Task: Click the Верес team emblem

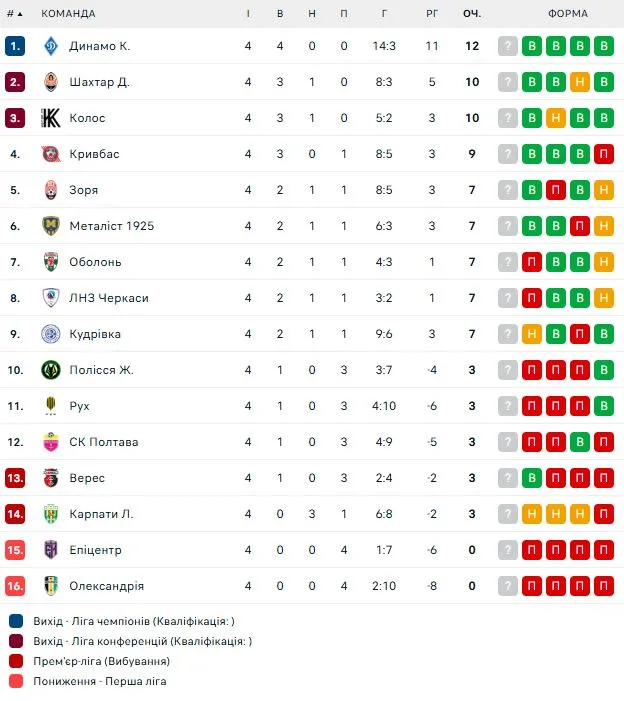Action: pos(51,478)
